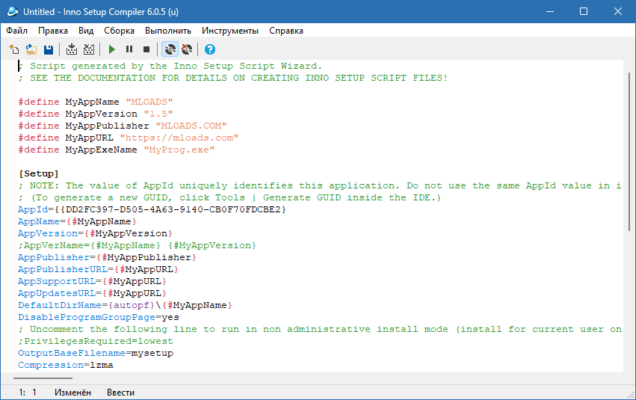Click the window resize grip in the corner
The image size is (636, 400).
tap(631, 395)
